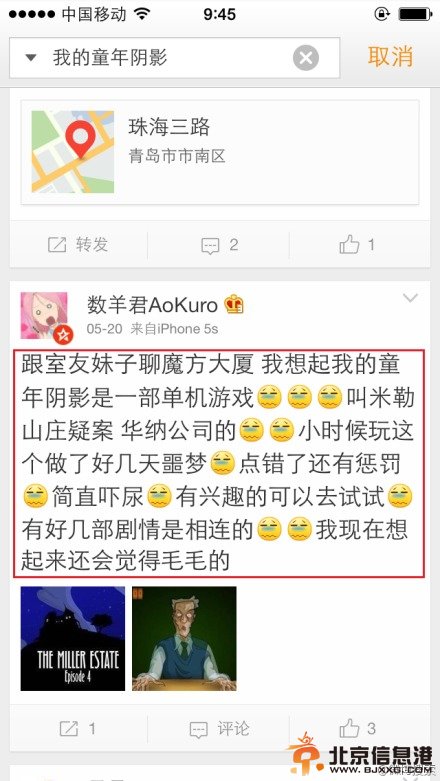This screenshot has height=781, width=440.
Task: Open comments on first post showing 2
Action: click(x=219, y=245)
